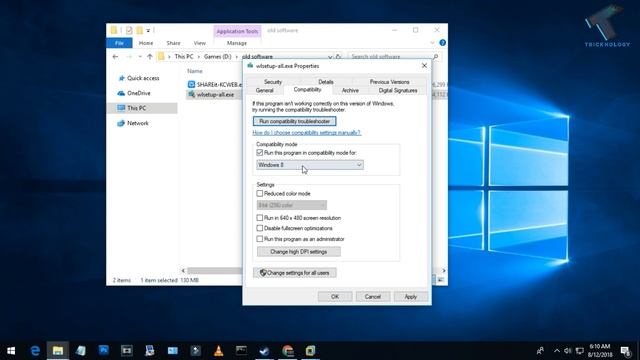The height and width of the screenshot is (360, 640).
Task: Switch to the Details tab
Action: (326, 82)
